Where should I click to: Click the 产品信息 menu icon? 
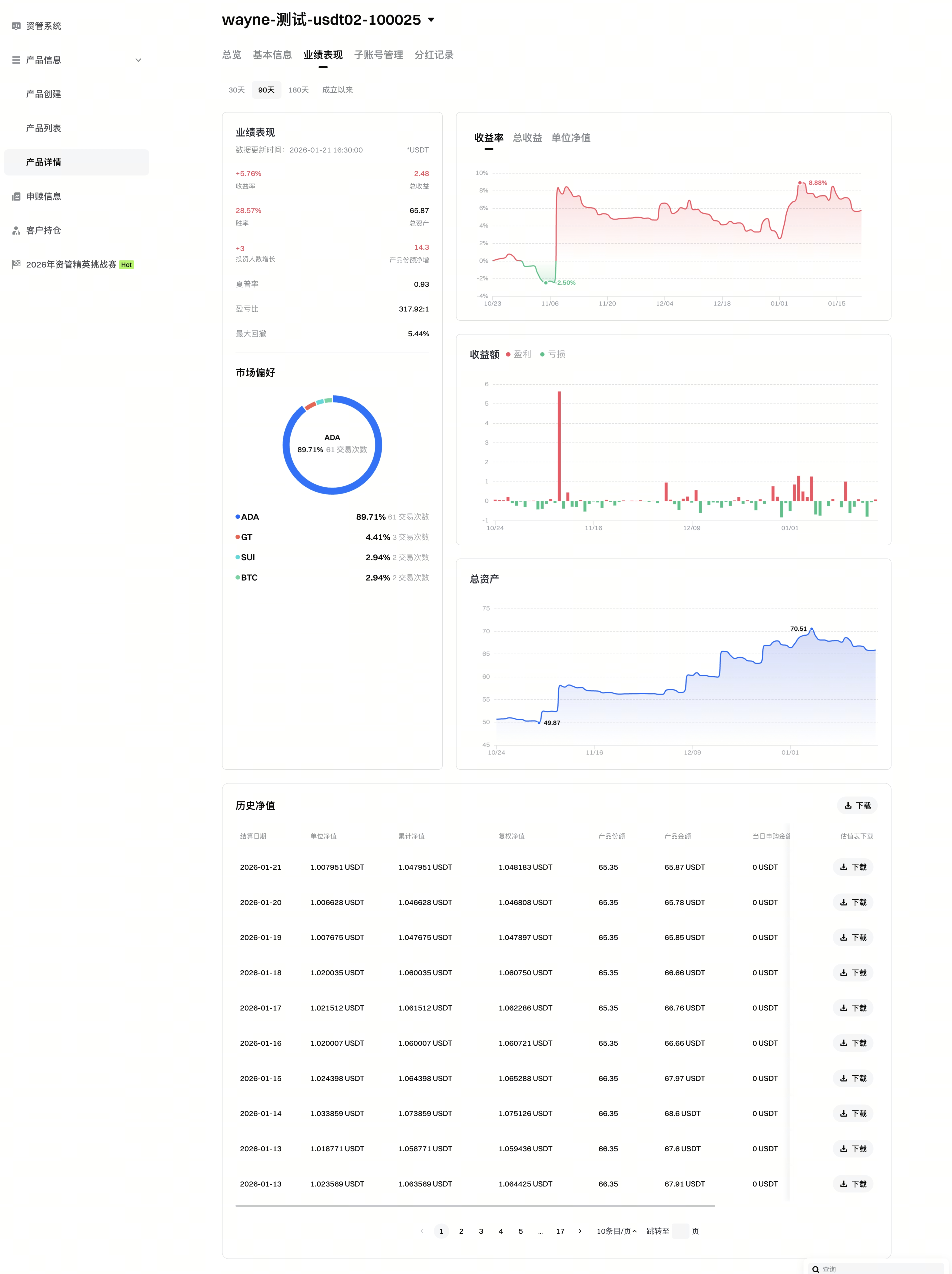[16, 60]
